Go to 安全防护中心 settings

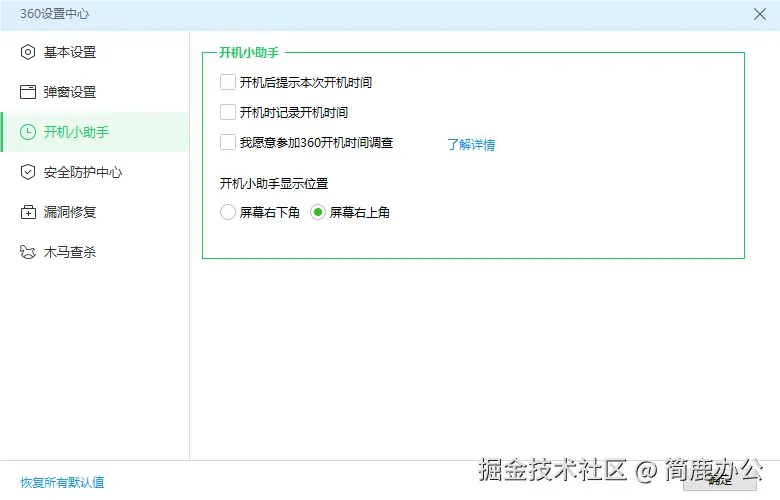click(83, 172)
